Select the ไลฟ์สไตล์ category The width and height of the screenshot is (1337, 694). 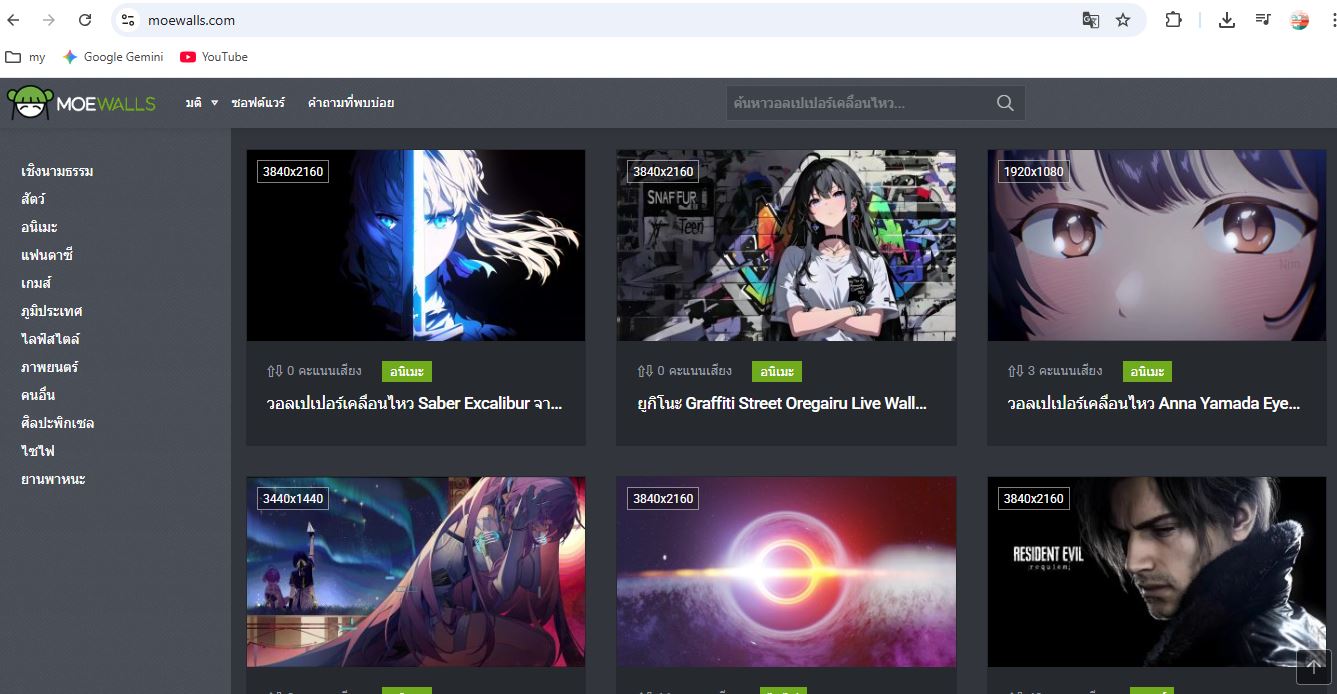coord(50,339)
